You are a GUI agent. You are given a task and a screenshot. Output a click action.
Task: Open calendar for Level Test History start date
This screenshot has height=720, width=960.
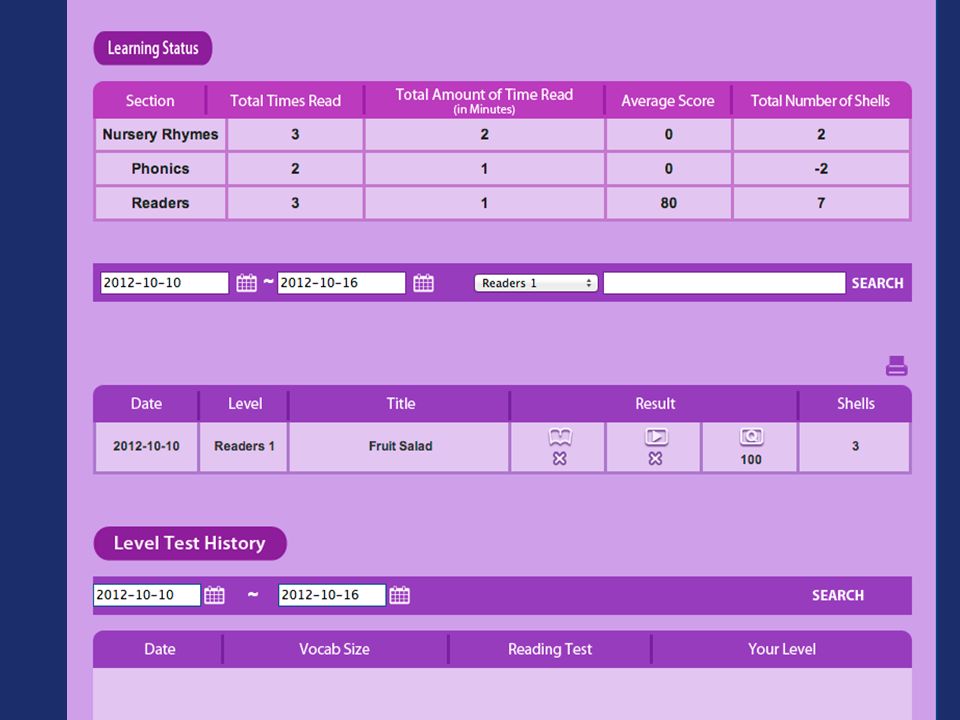point(214,595)
